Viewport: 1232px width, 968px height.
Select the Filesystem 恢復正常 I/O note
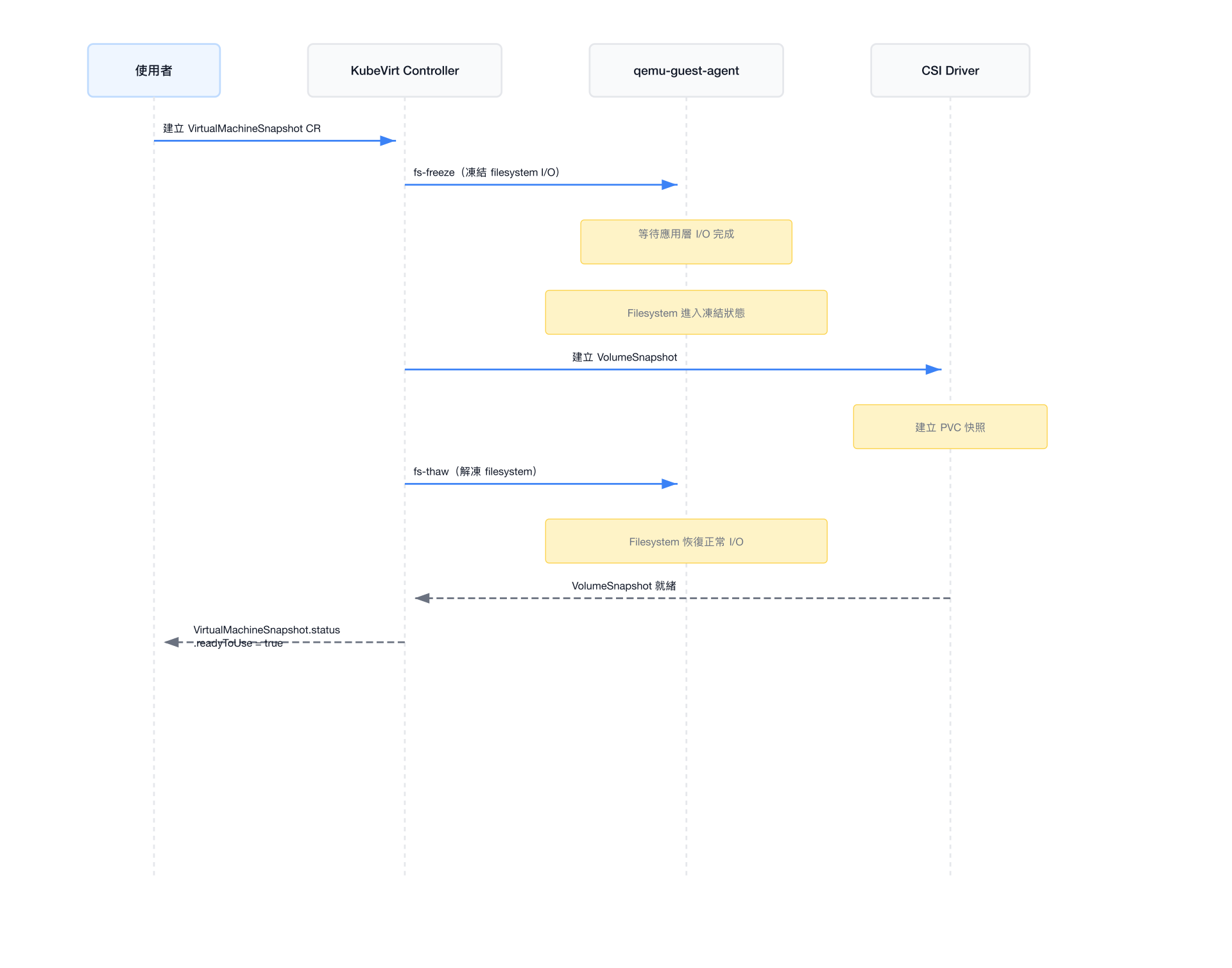coord(687,541)
